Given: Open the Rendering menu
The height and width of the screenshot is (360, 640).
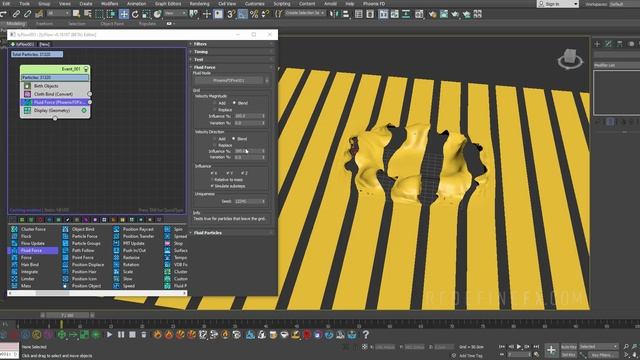Looking at the screenshot, I should tap(199, 4).
